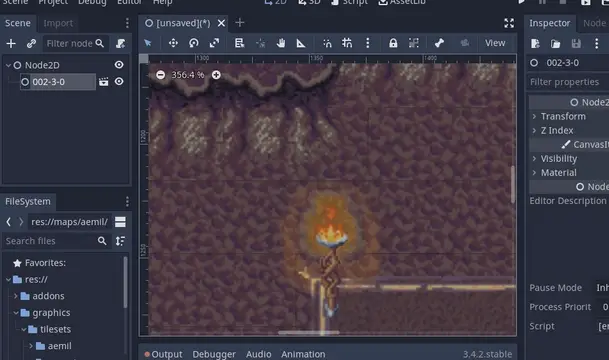The width and height of the screenshot is (609, 360).
Task: Focus the Filter nodes search field
Action: click(75, 43)
